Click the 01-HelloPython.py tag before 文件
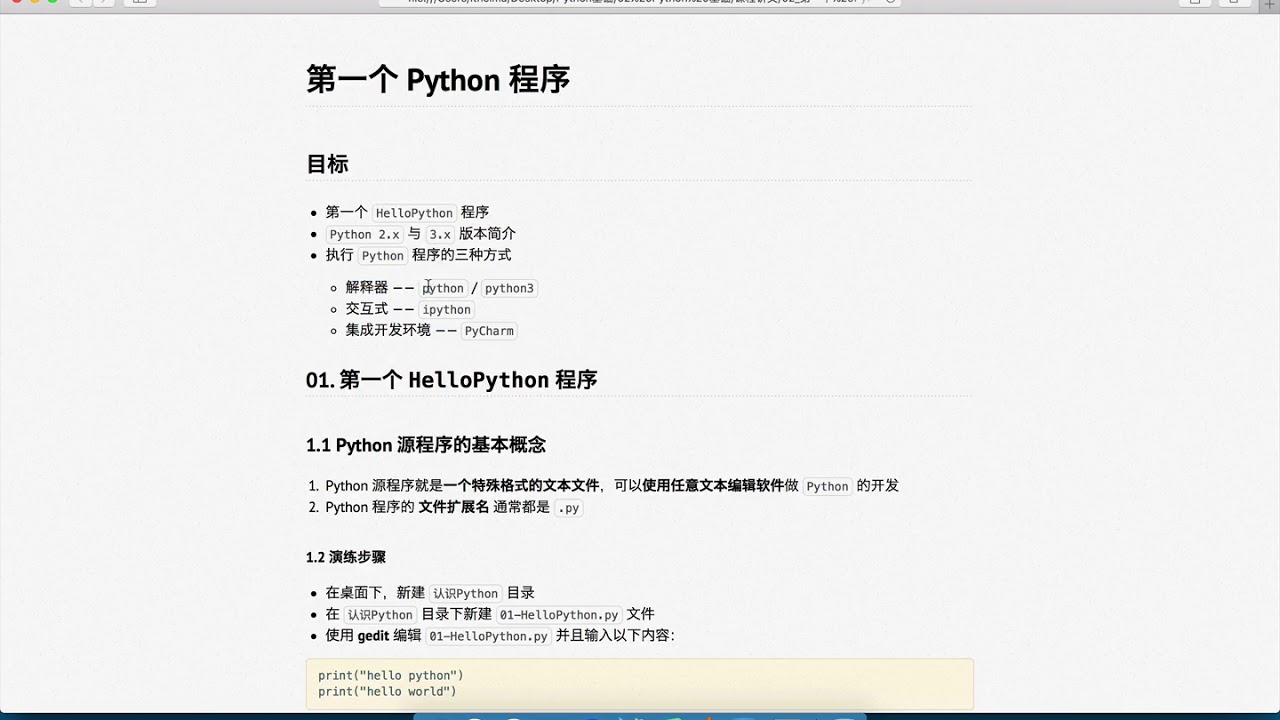Viewport: 1280px width, 720px height. [559, 615]
